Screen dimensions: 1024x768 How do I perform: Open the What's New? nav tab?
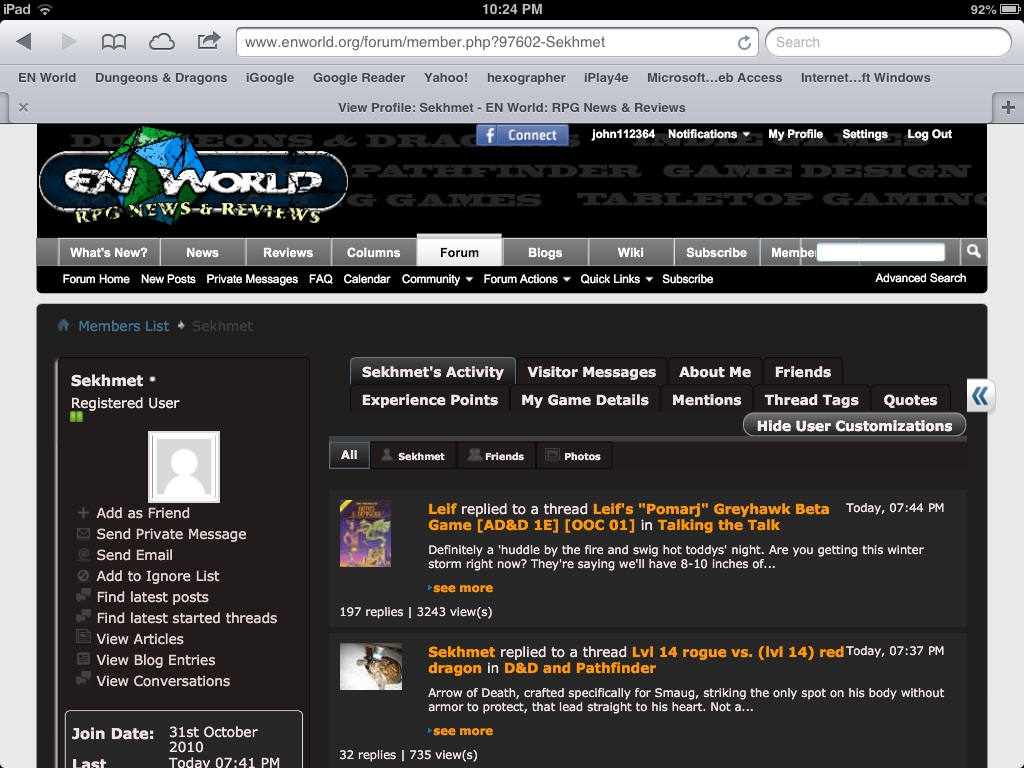109,253
